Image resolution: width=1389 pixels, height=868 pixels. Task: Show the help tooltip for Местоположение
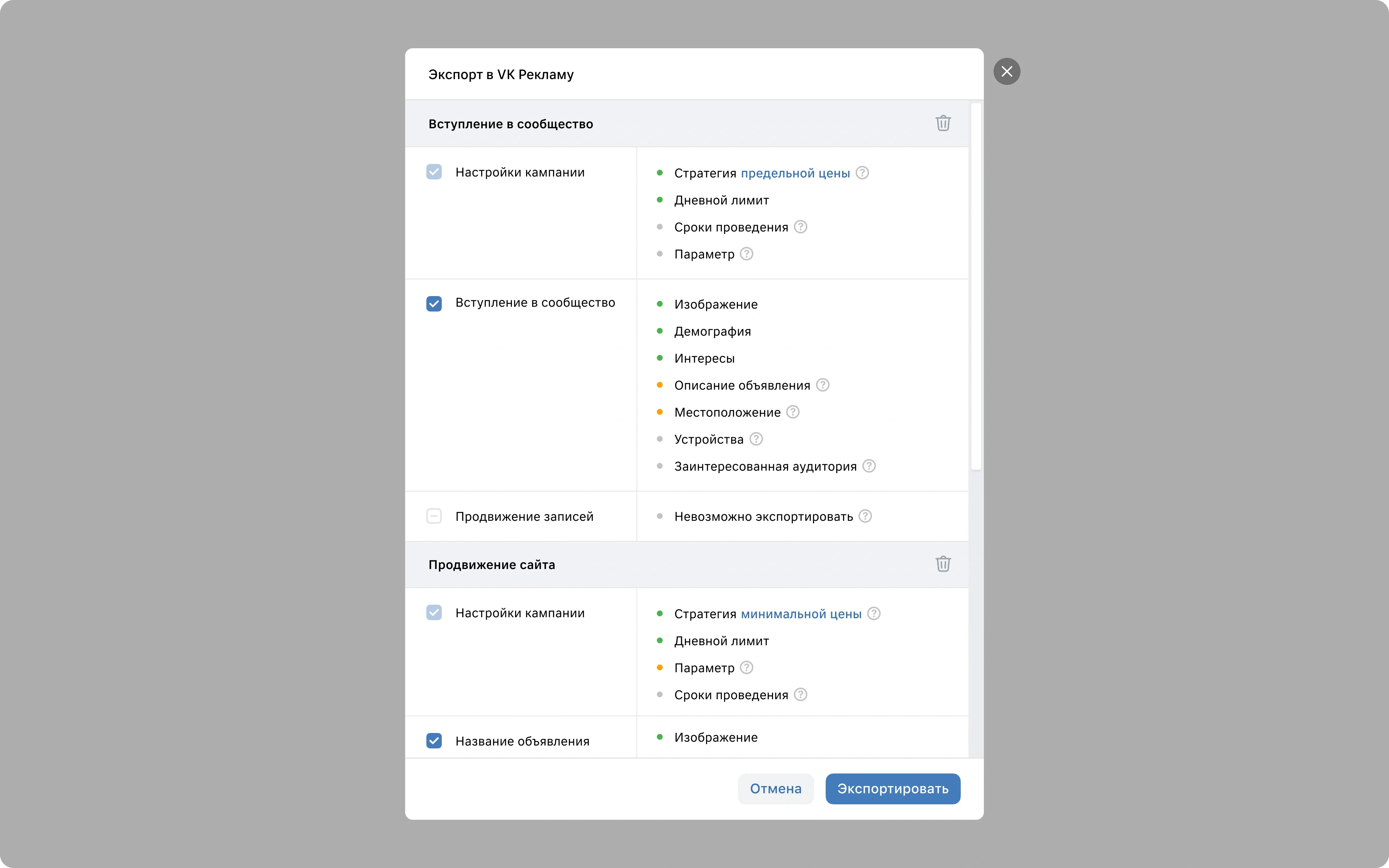(793, 412)
